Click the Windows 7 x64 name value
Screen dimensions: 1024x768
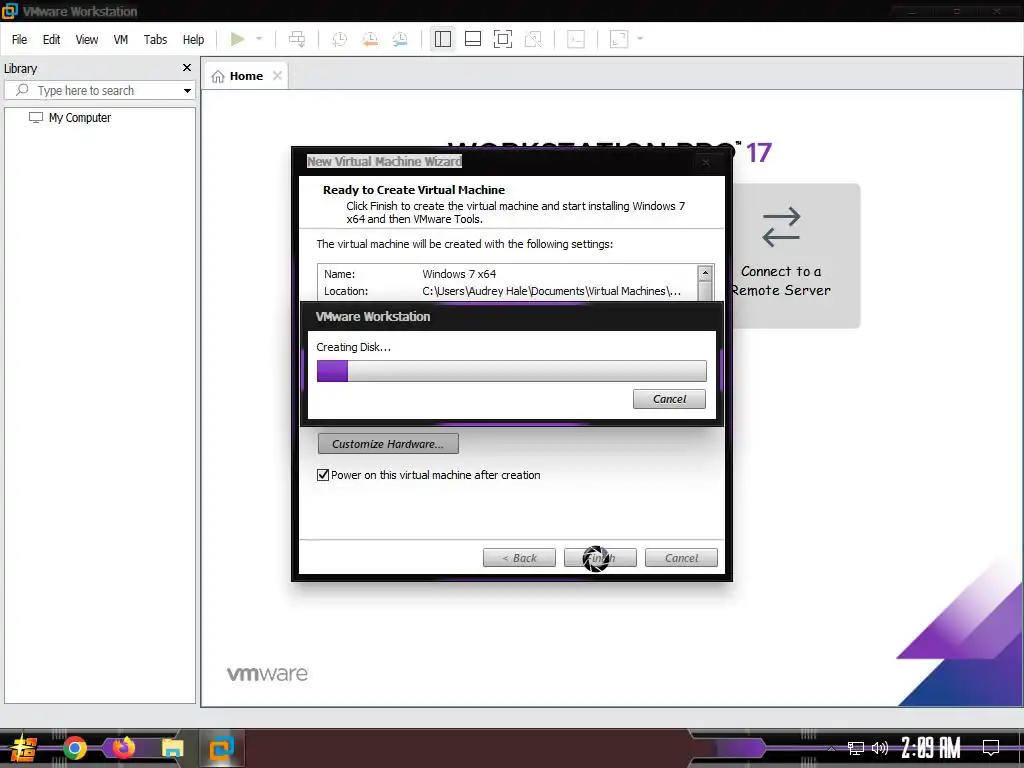pos(459,274)
